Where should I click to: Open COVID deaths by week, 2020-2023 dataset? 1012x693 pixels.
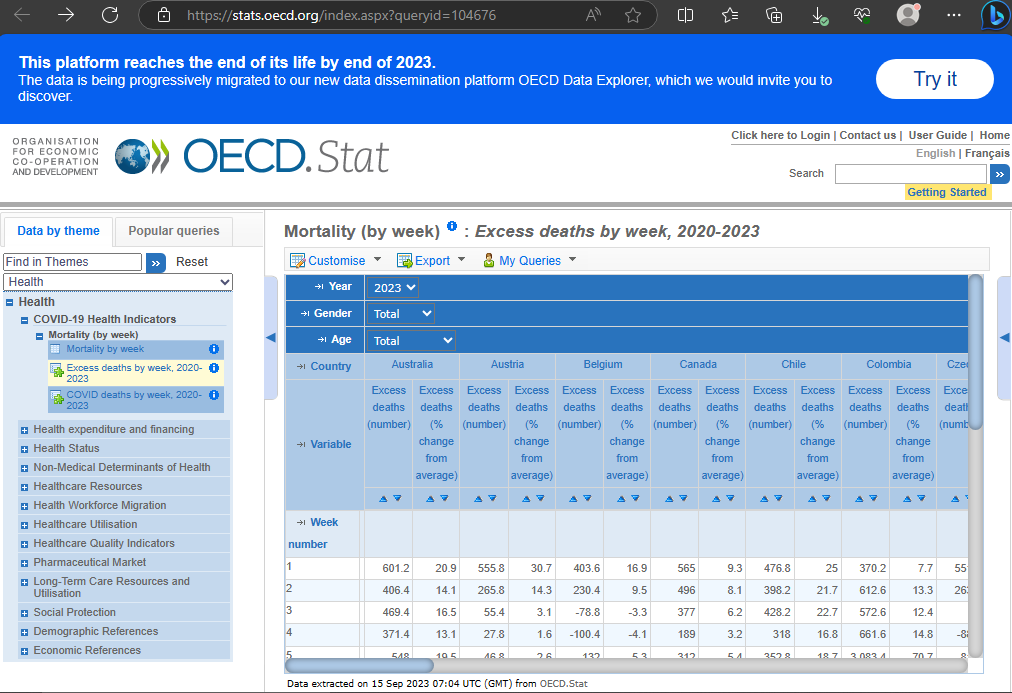click(134, 400)
